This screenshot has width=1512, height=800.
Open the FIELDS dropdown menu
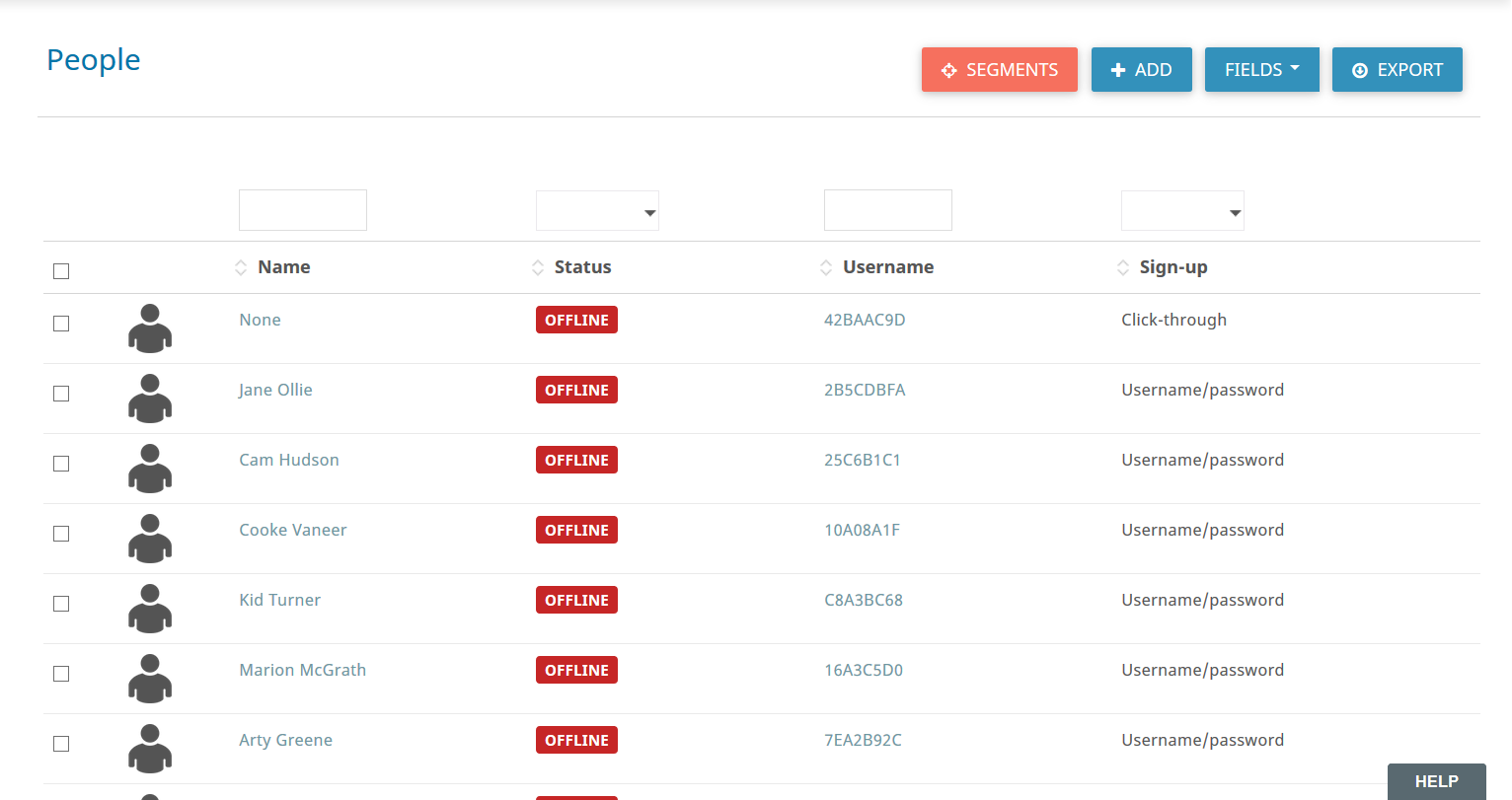pyautogui.click(x=1262, y=70)
